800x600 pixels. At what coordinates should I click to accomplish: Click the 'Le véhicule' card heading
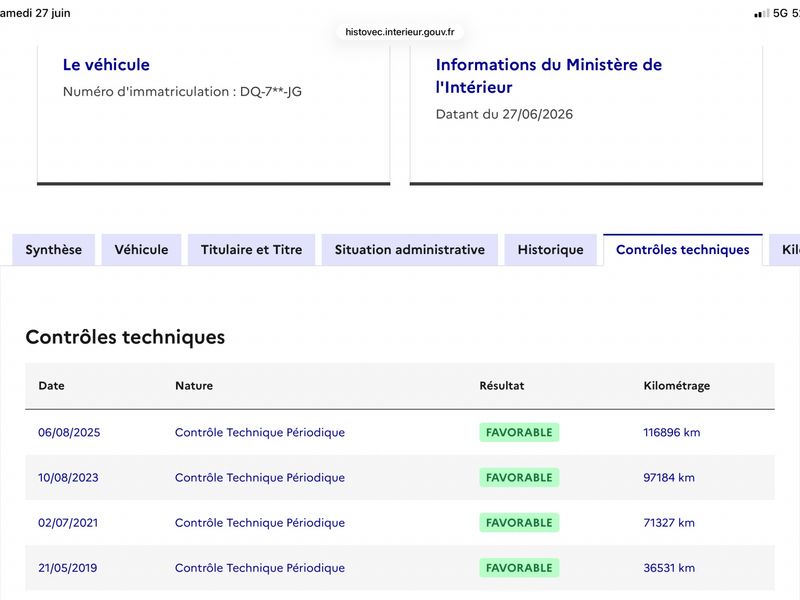click(x=106, y=65)
